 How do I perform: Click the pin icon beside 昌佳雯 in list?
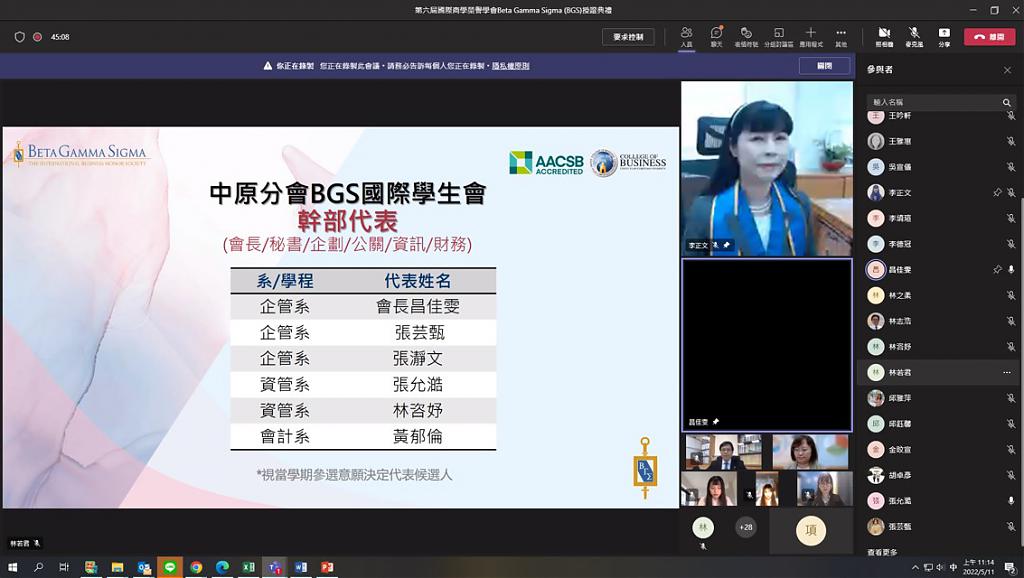[997, 270]
